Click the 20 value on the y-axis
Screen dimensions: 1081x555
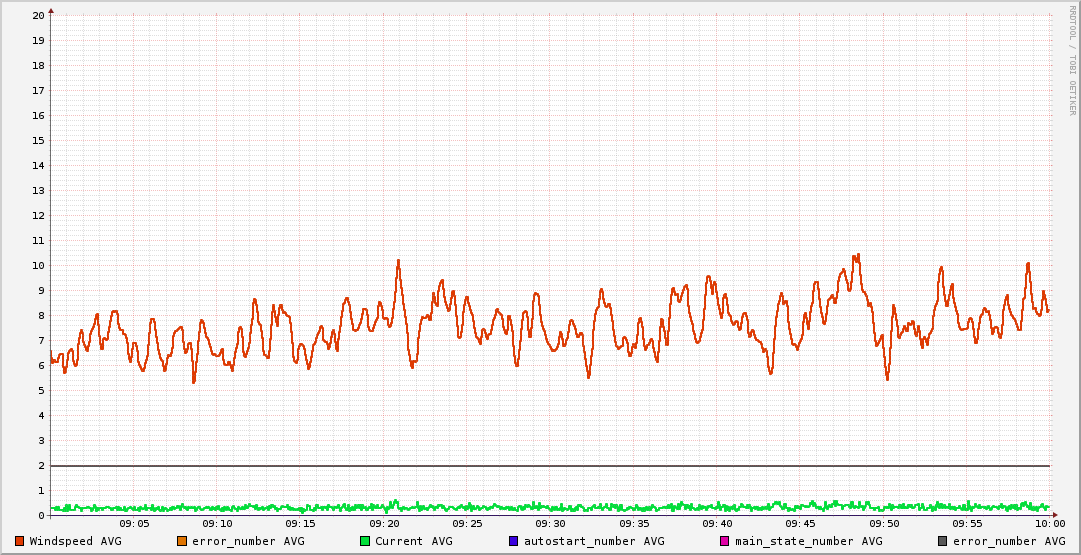38,15
